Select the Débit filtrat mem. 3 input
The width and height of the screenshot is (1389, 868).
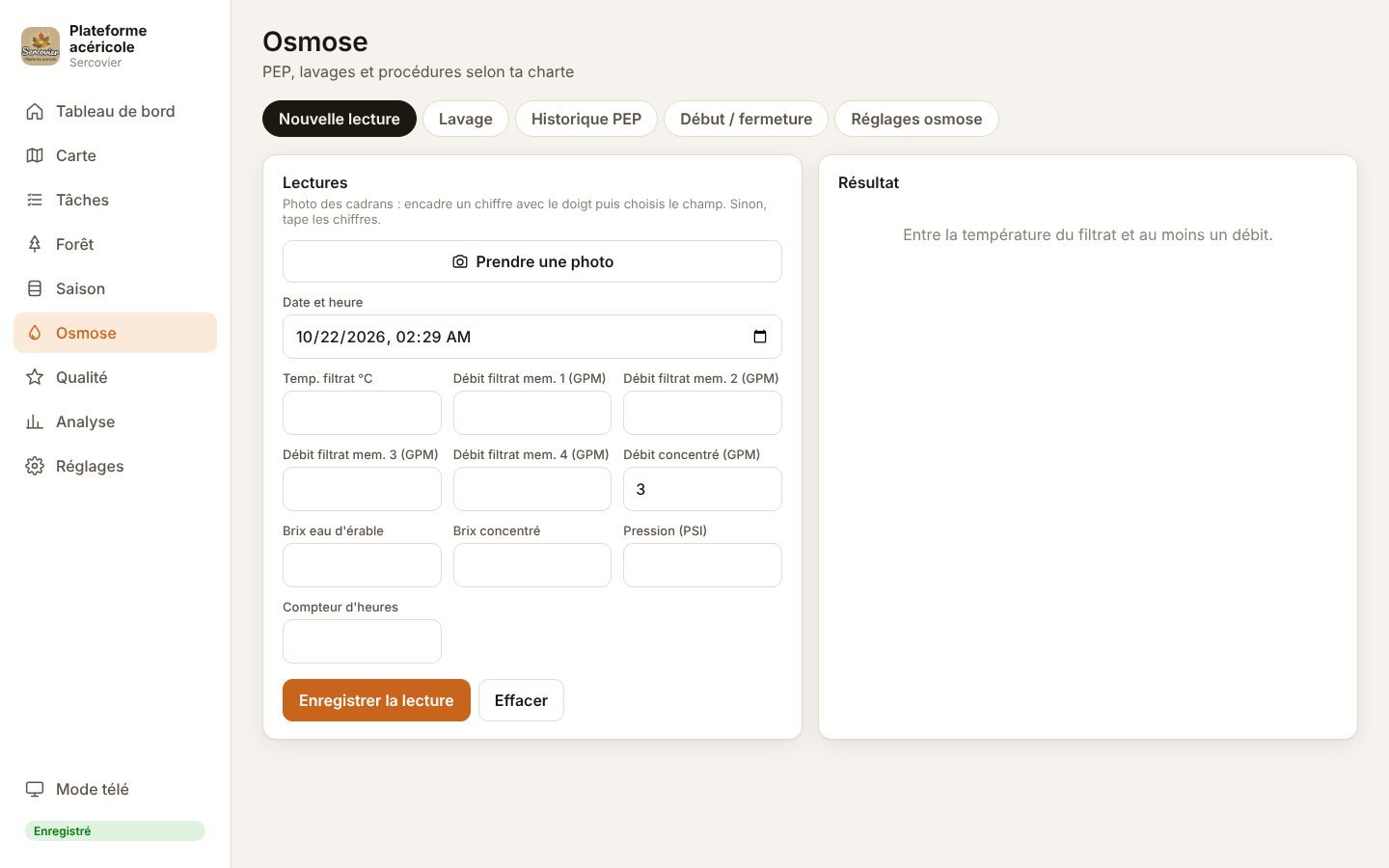[x=362, y=489]
